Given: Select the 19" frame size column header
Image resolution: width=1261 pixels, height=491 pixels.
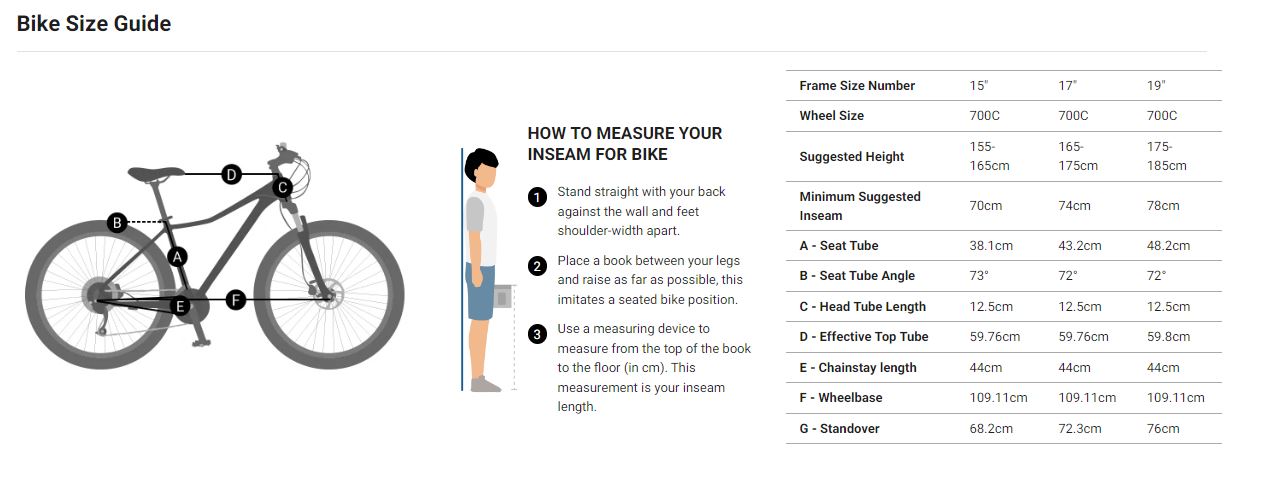Looking at the screenshot, I should click(x=1156, y=86).
